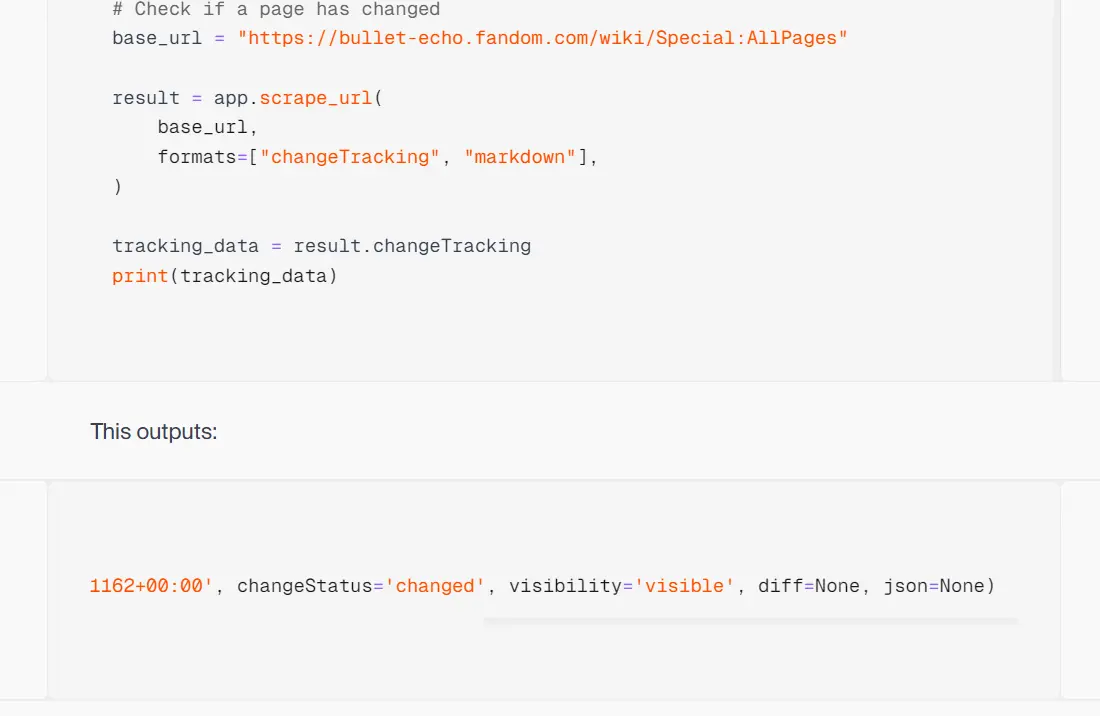Click the comment "# Check if a page has changed"
1100x716 pixels.
point(276,9)
